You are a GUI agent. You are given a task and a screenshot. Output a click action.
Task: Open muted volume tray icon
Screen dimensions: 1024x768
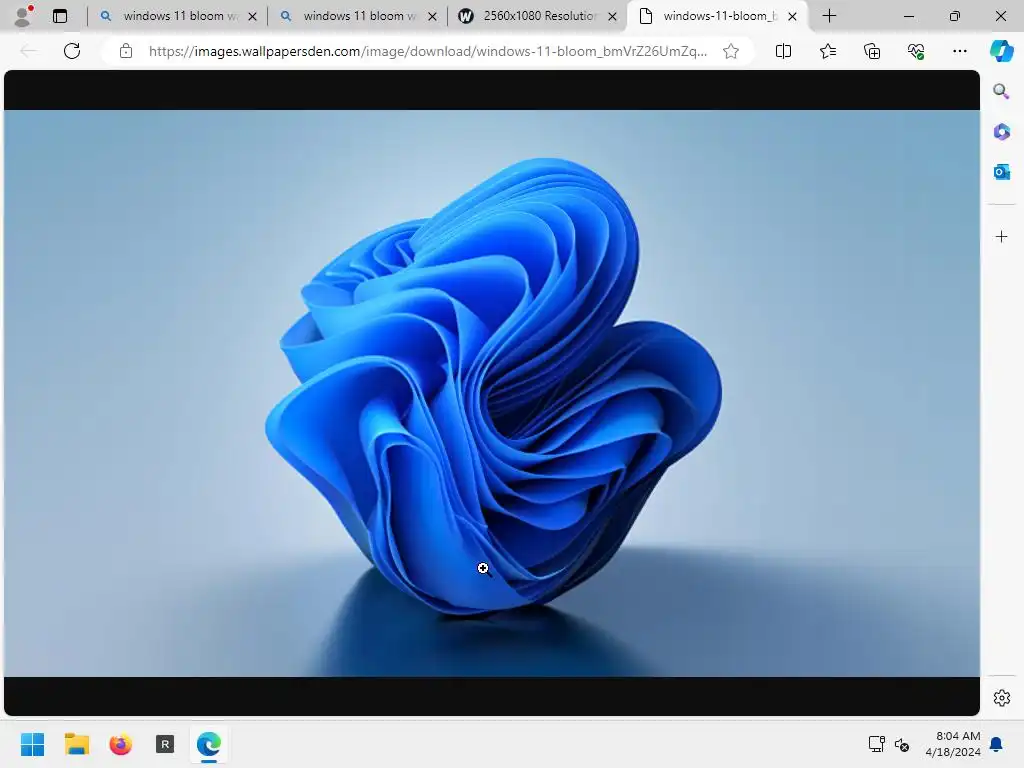pyautogui.click(x=903, y=744)
